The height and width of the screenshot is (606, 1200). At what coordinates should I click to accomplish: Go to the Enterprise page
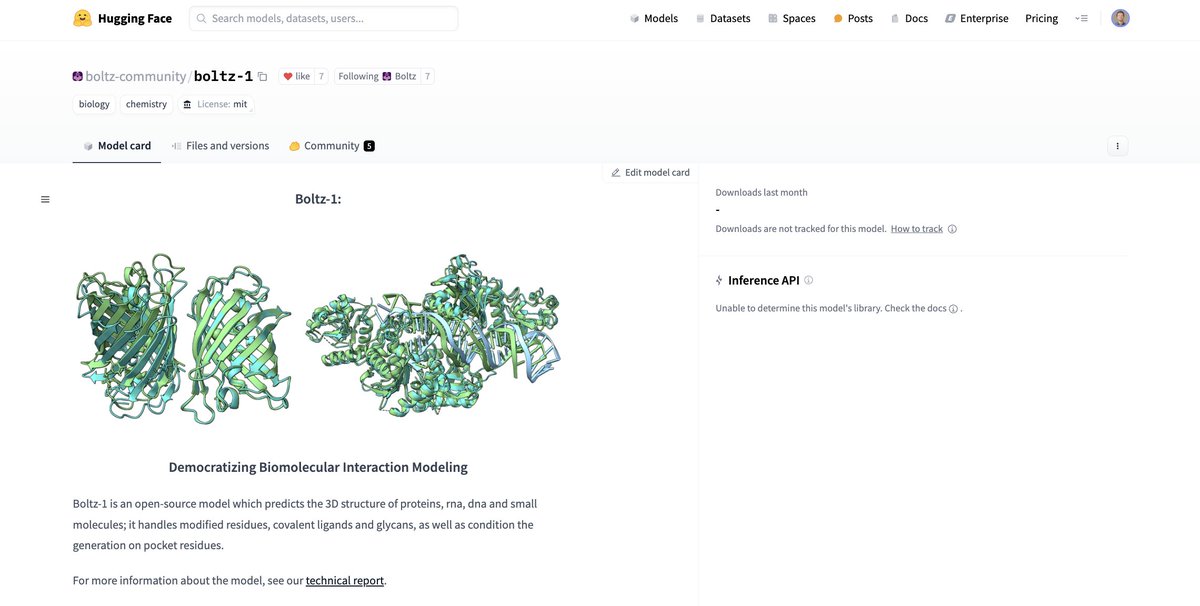(x=977, y=18)
